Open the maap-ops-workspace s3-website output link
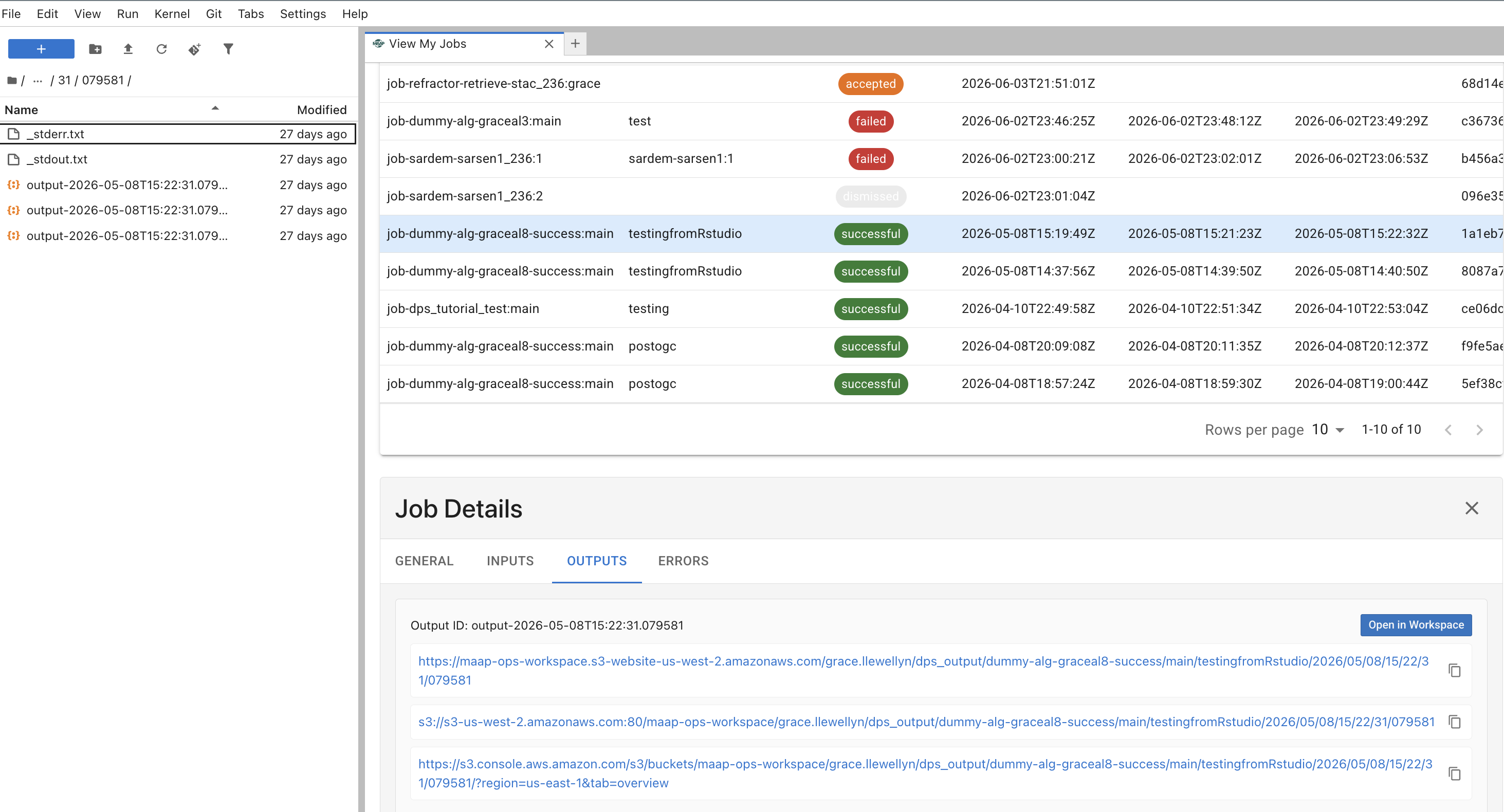1504x812 pixels. [x=923, y=670]
